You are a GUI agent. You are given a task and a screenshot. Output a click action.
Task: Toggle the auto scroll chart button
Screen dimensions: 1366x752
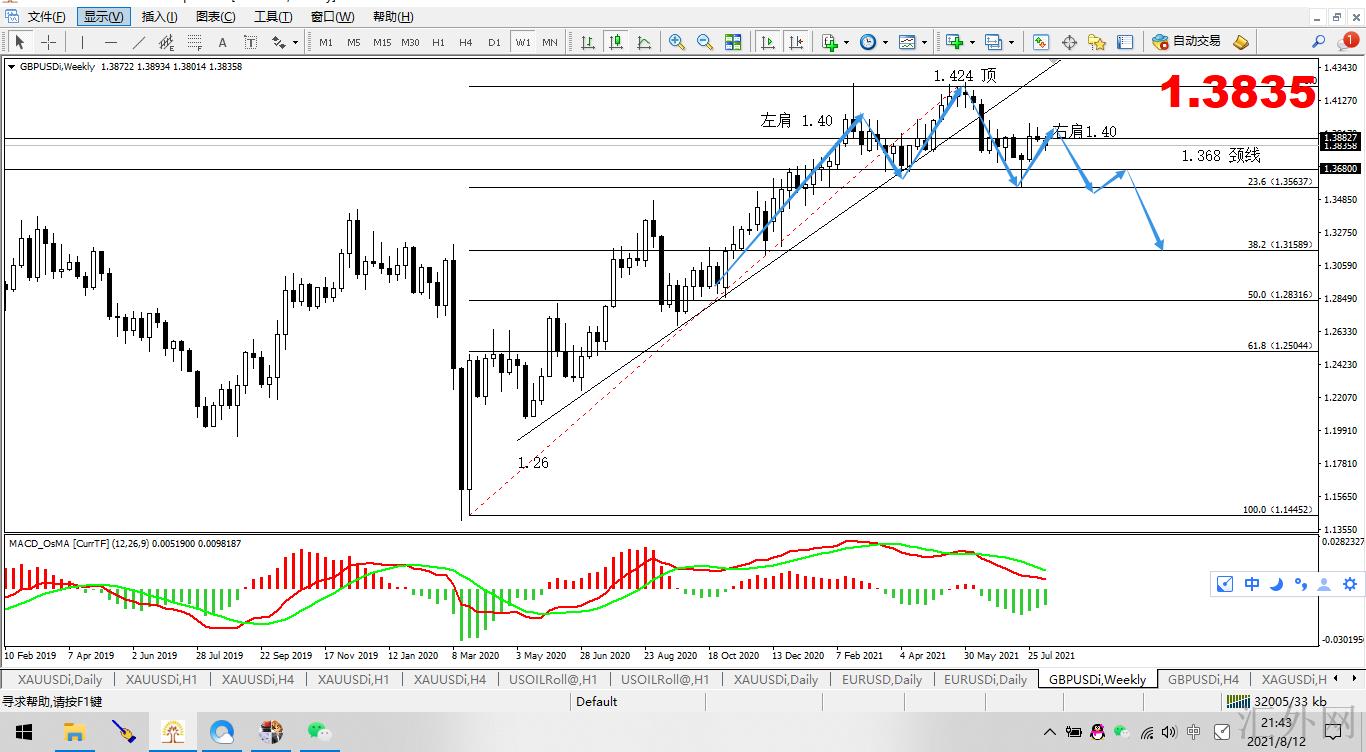coord(768,42)
